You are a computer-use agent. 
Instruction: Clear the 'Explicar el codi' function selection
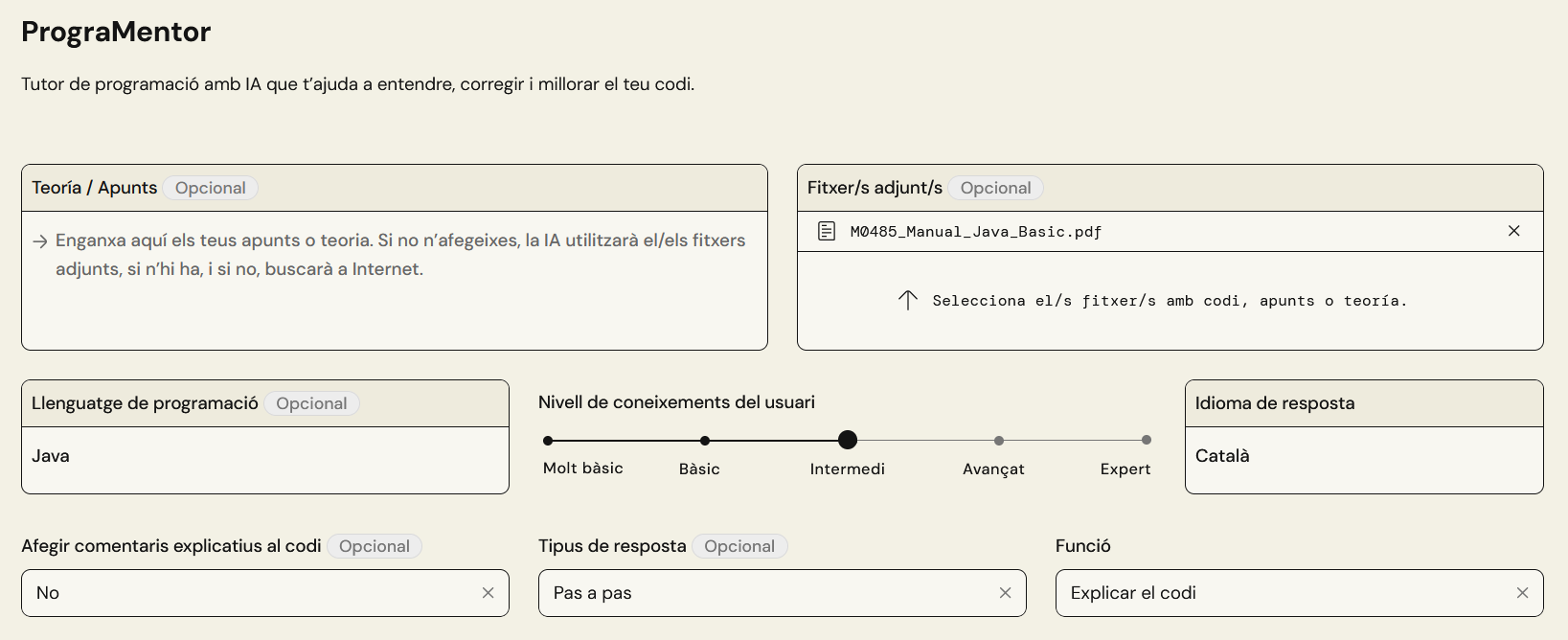tap(1522, 593)
